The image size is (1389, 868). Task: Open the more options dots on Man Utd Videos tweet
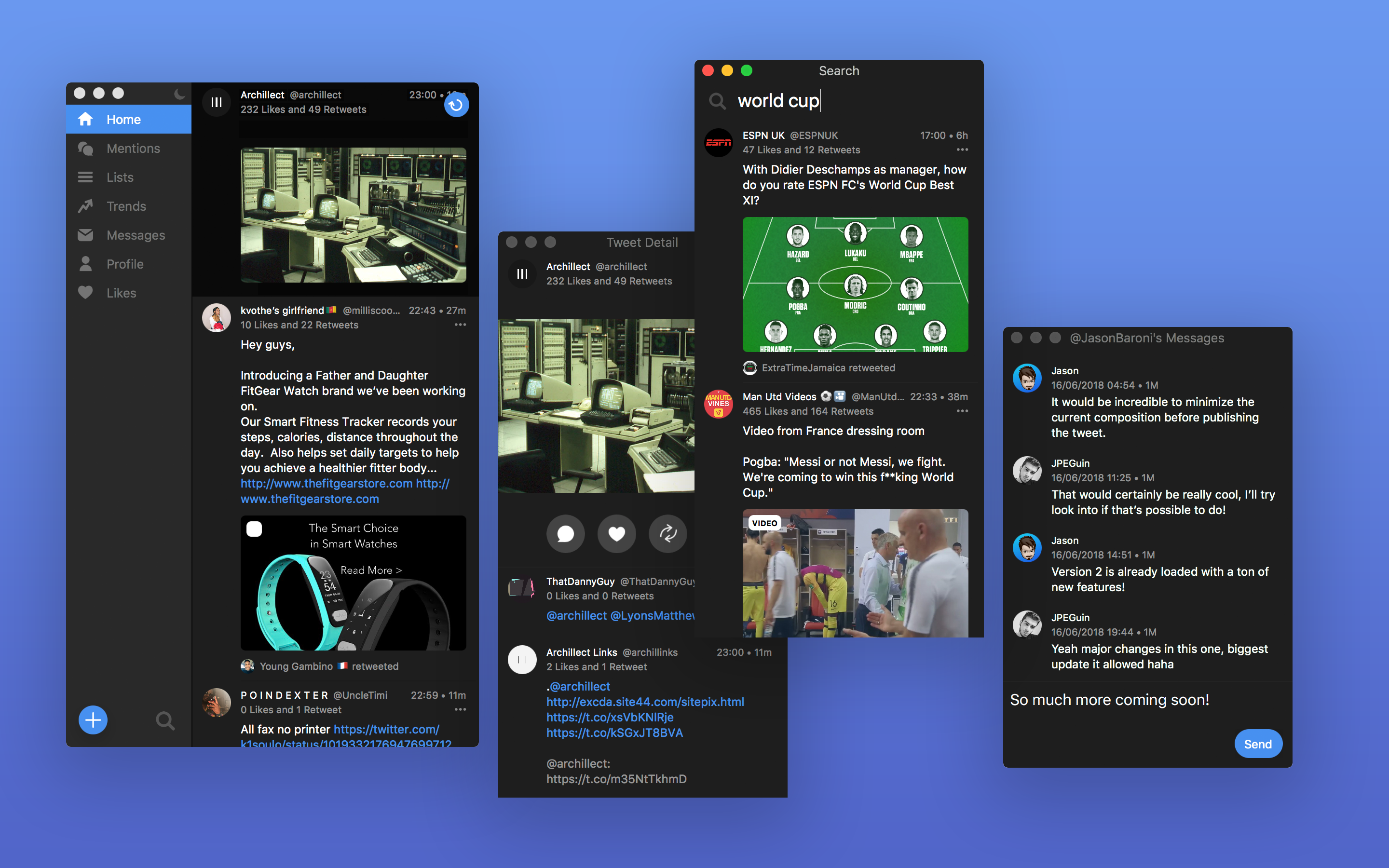pos(962,411)
